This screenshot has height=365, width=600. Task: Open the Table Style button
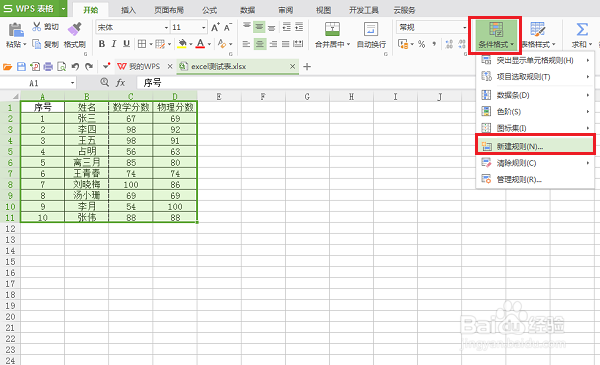pos(538,35)
